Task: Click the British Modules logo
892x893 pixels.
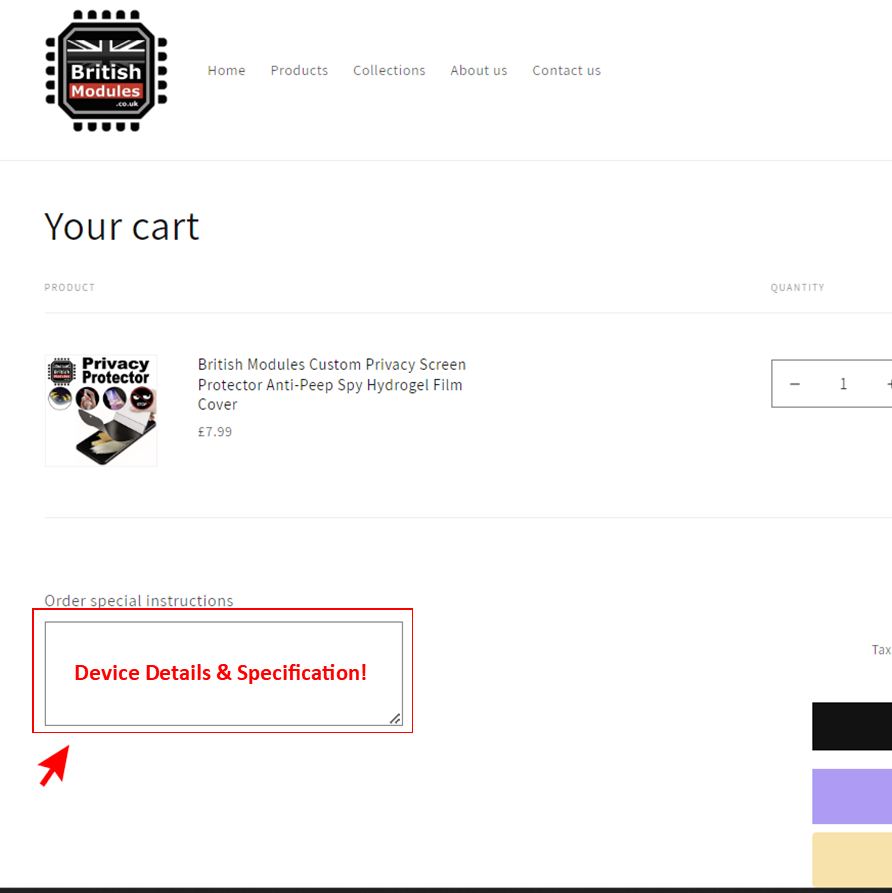Action: click(106, 71)
